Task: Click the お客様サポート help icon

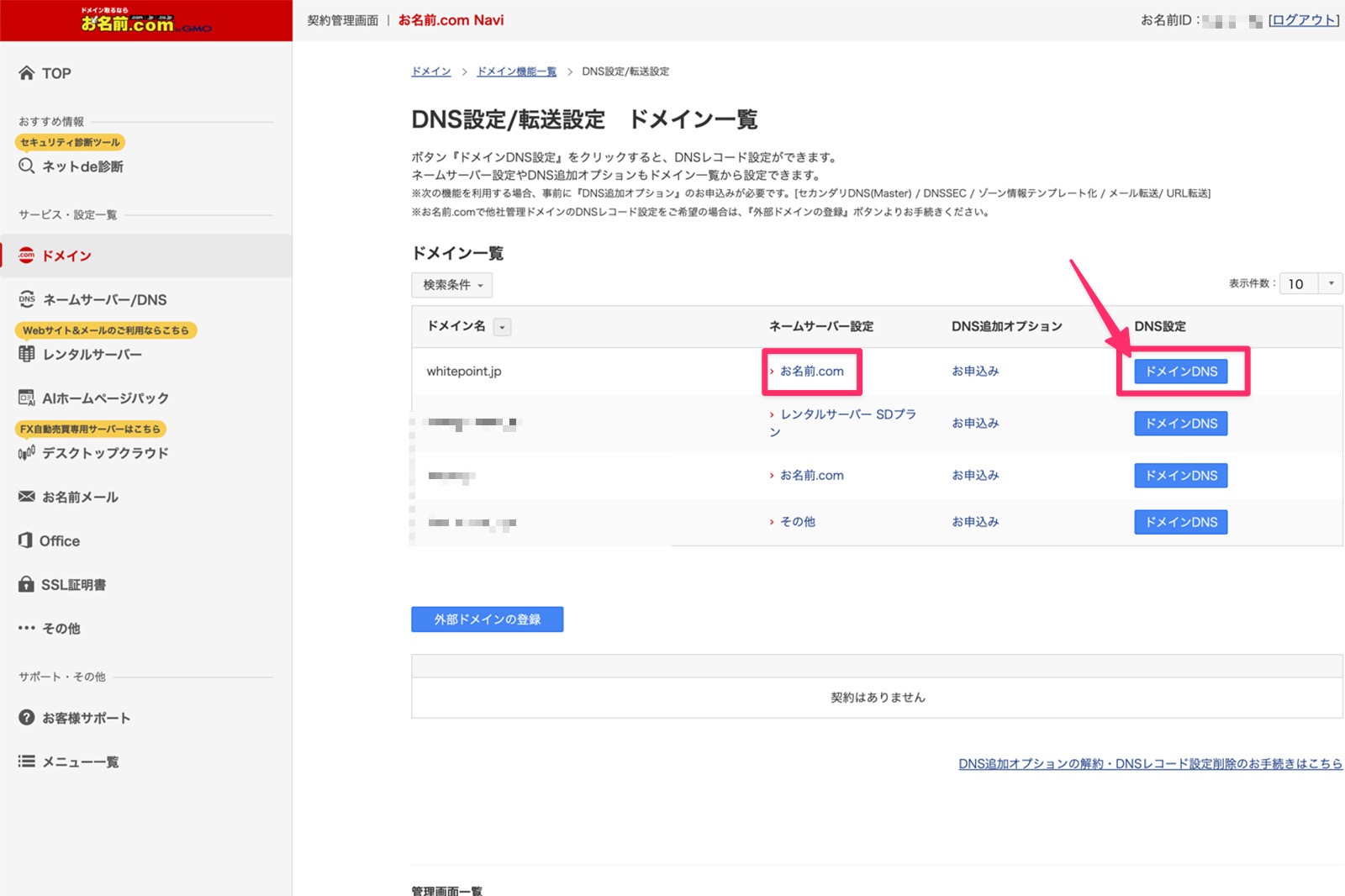Action: point(27,718)
